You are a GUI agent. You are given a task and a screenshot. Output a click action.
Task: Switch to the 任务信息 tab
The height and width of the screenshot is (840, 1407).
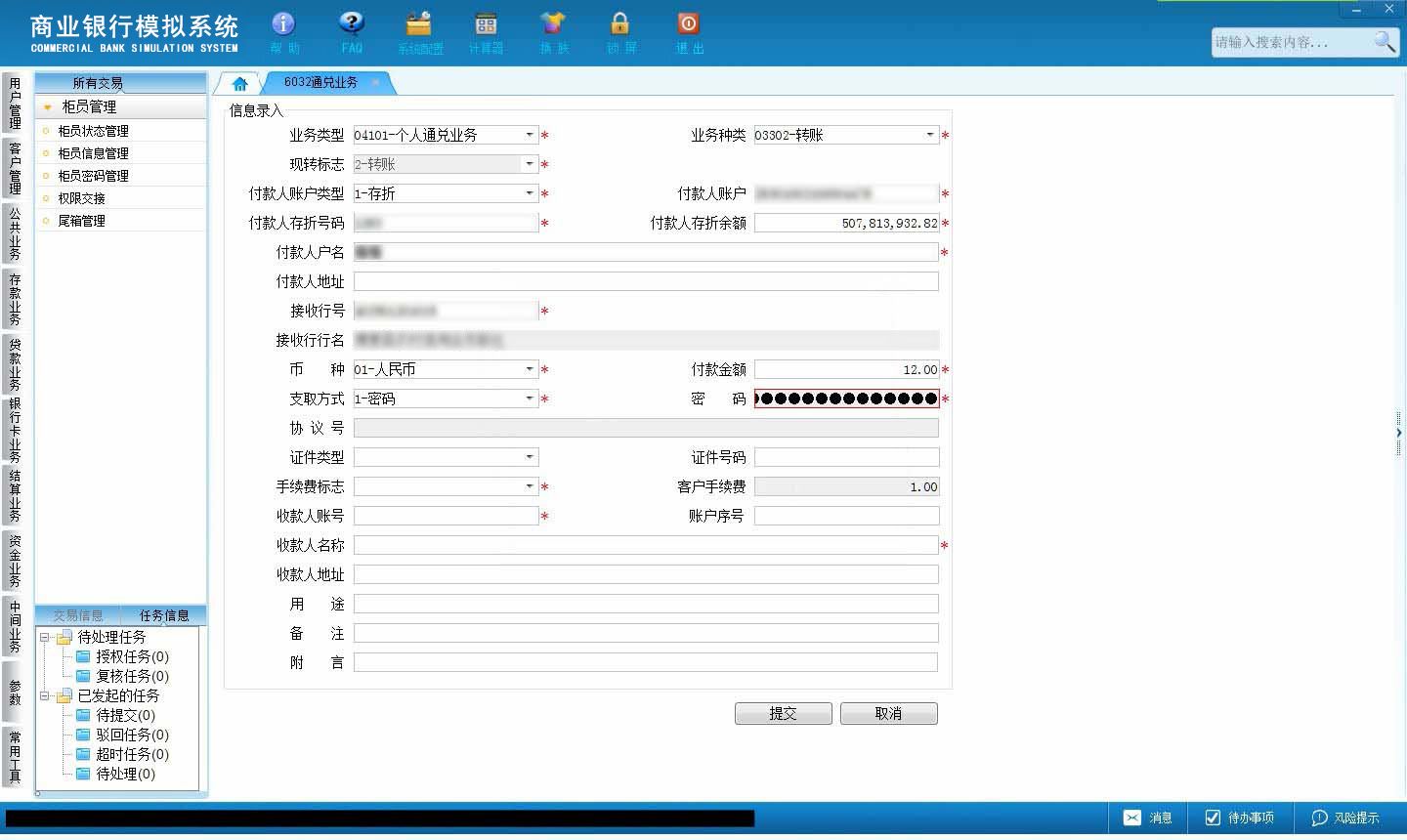point(164,615)
